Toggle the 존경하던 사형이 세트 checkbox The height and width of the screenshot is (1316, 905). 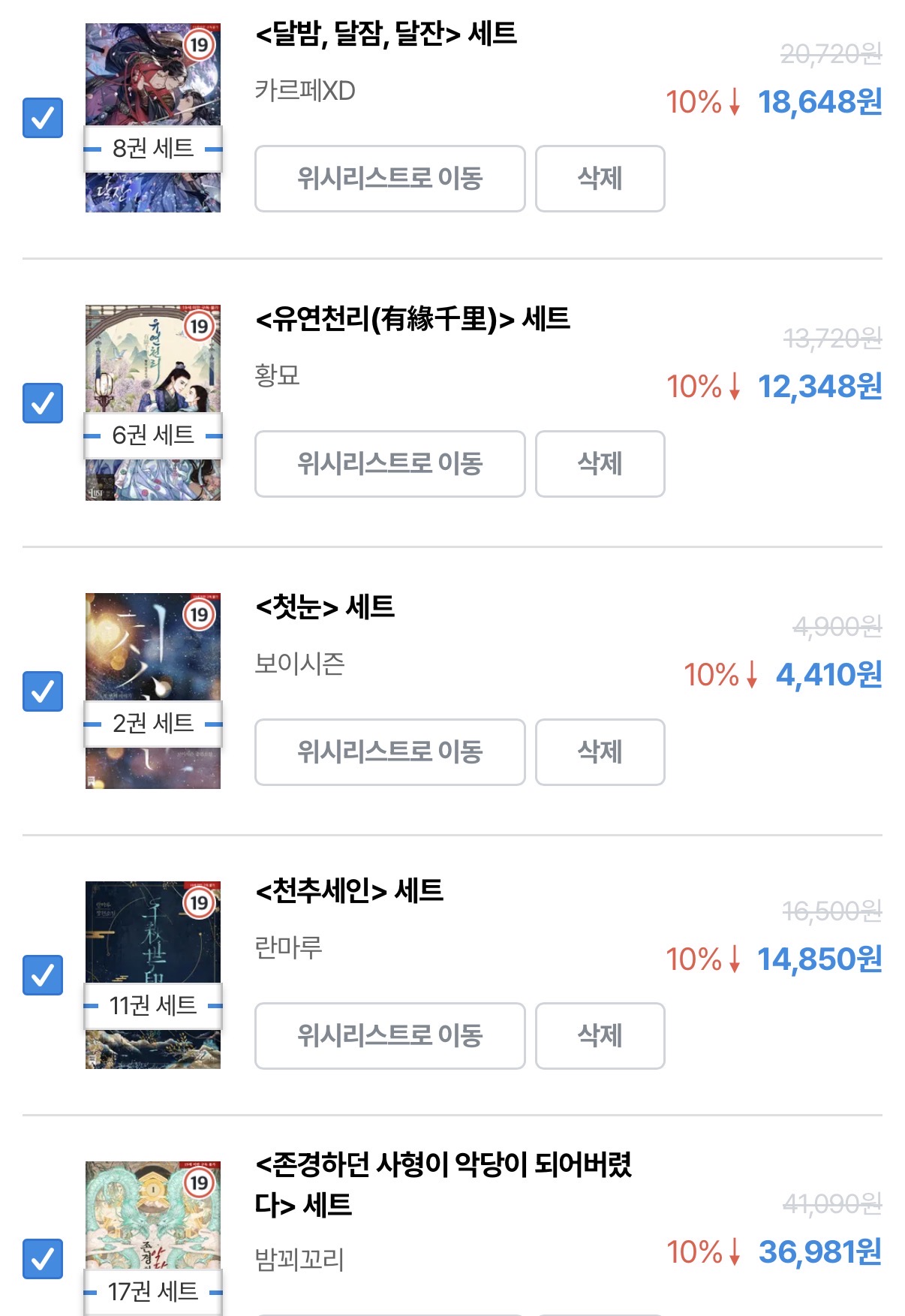(x=43, y=1258)
